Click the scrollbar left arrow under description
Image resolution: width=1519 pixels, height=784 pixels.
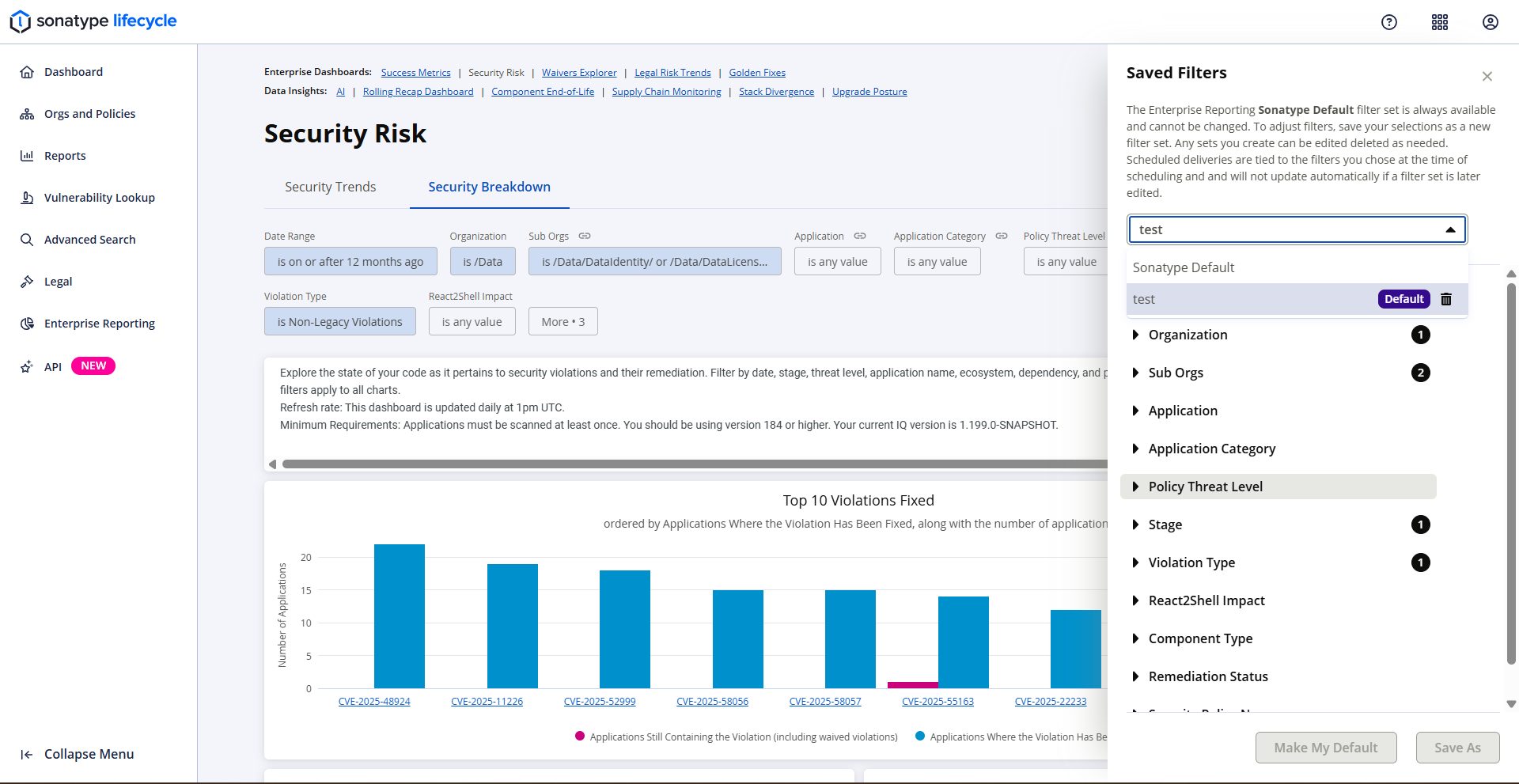(x=273, y=464)
